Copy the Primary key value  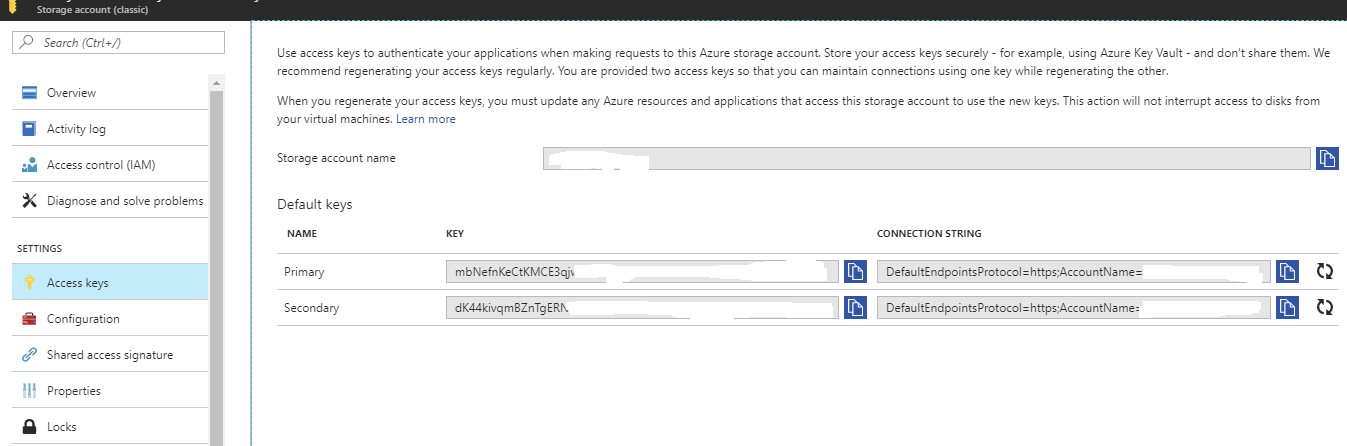(855, 272)
